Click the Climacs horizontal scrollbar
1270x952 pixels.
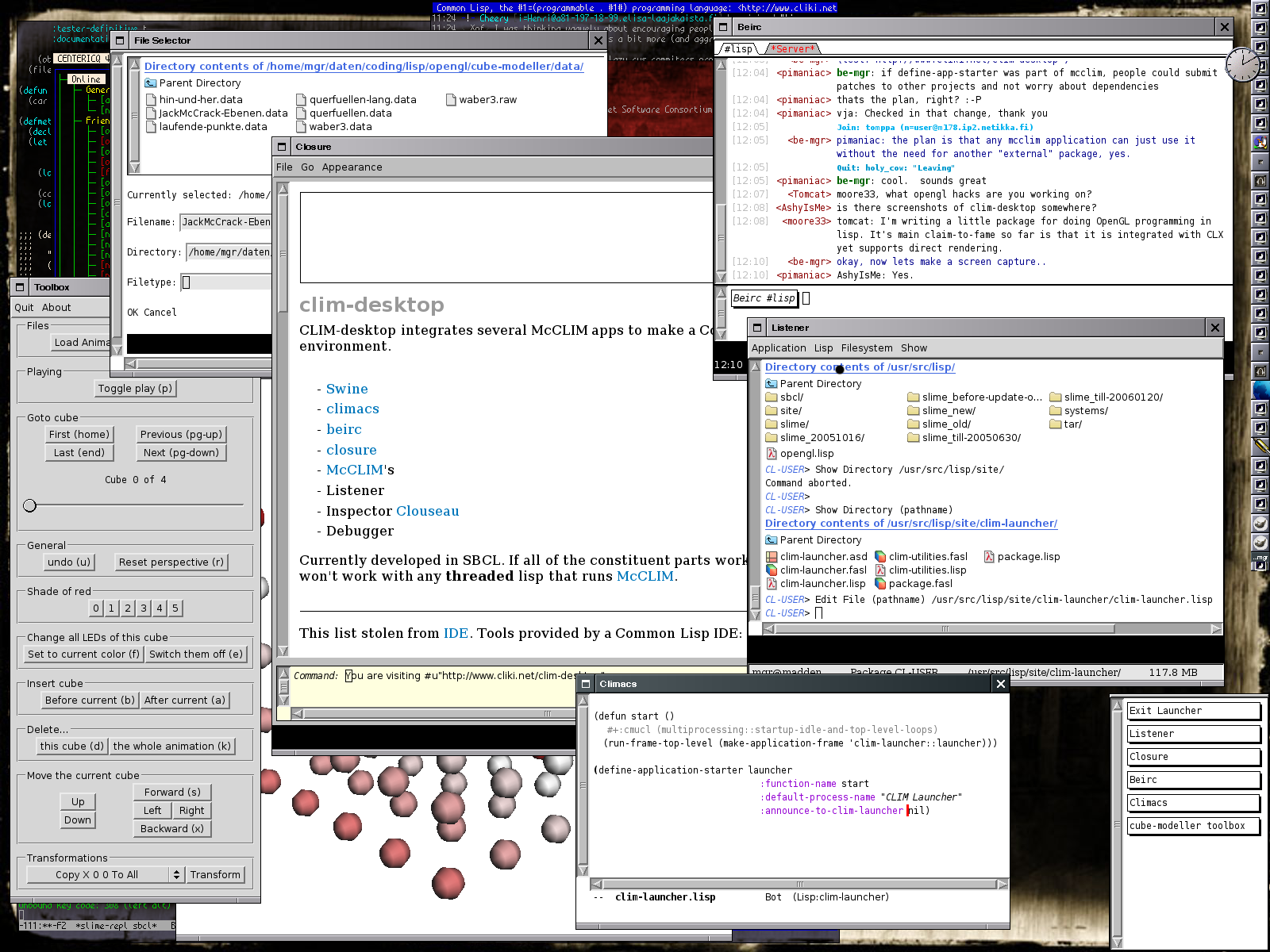tap(800, 884)
